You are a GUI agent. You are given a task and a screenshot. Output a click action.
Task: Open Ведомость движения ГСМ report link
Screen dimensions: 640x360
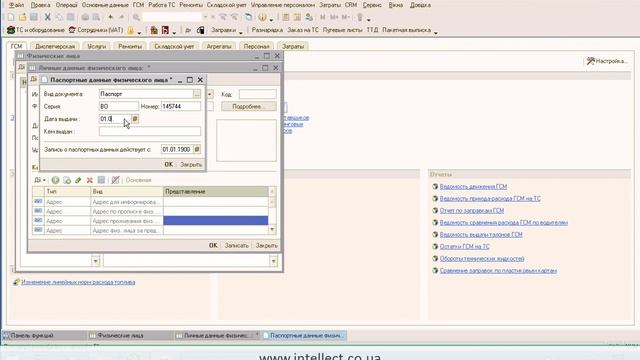473,187
